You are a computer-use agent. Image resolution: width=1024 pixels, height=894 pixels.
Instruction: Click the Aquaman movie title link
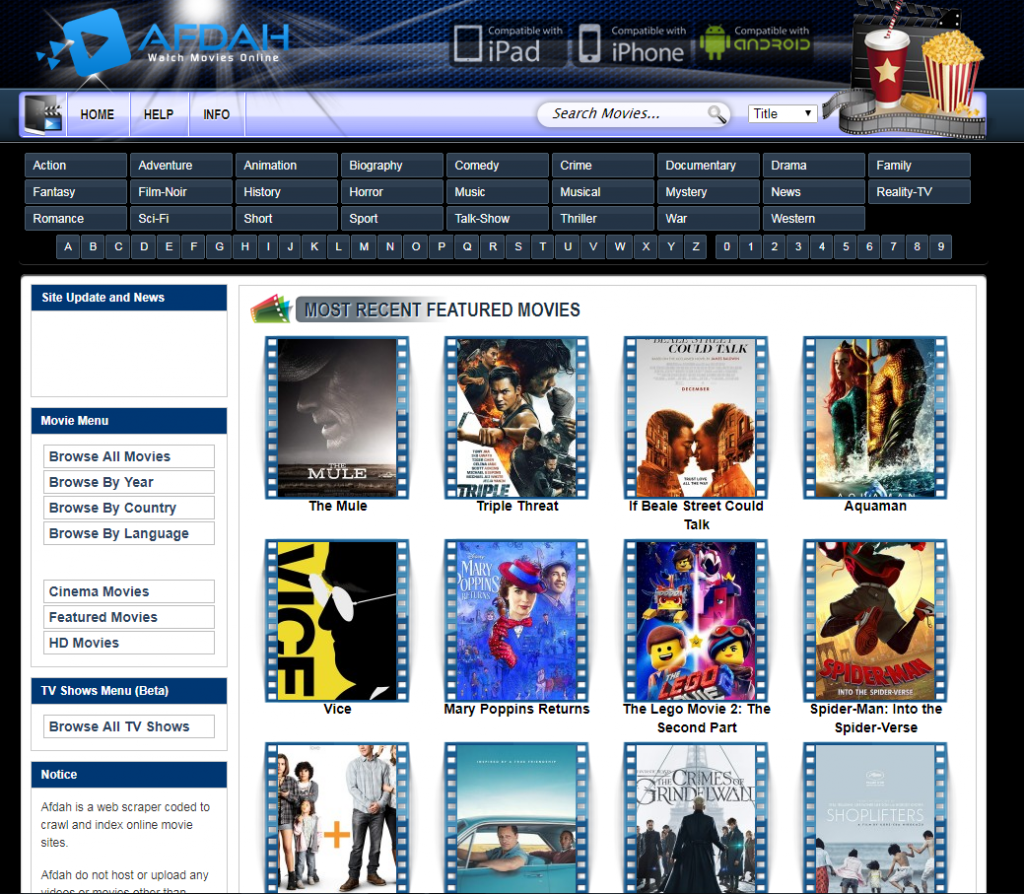coord(875,506)
